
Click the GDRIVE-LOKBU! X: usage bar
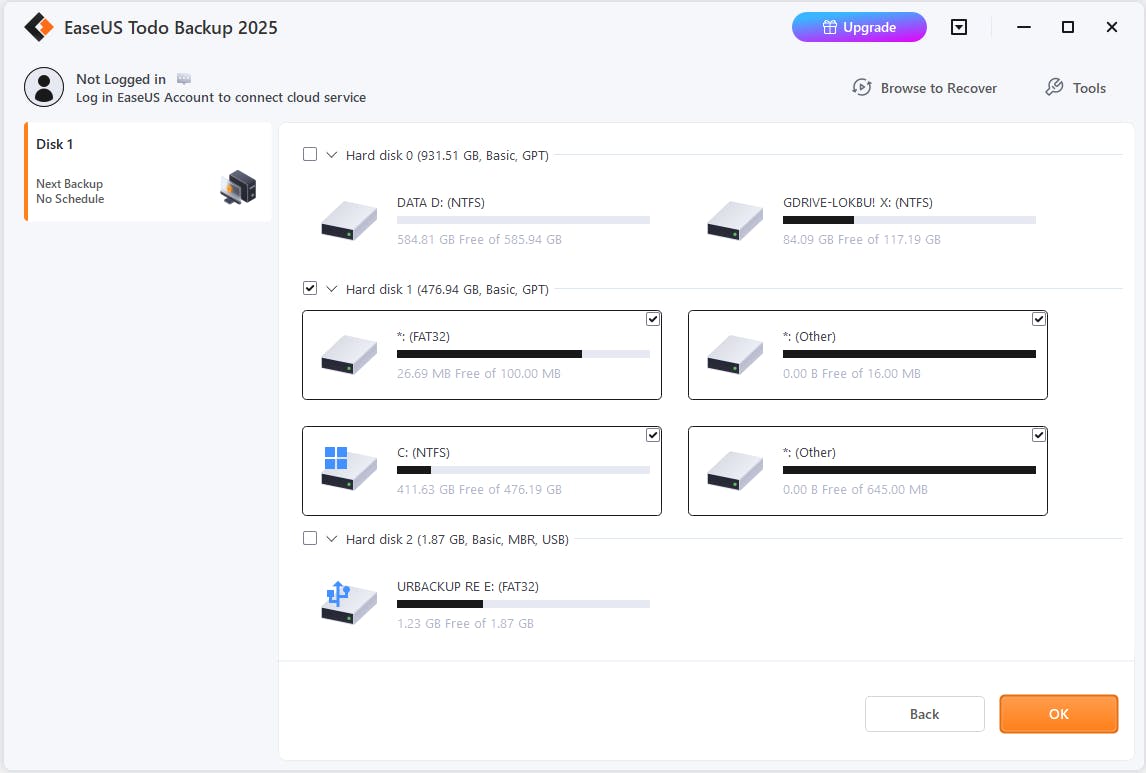[909, 220]
